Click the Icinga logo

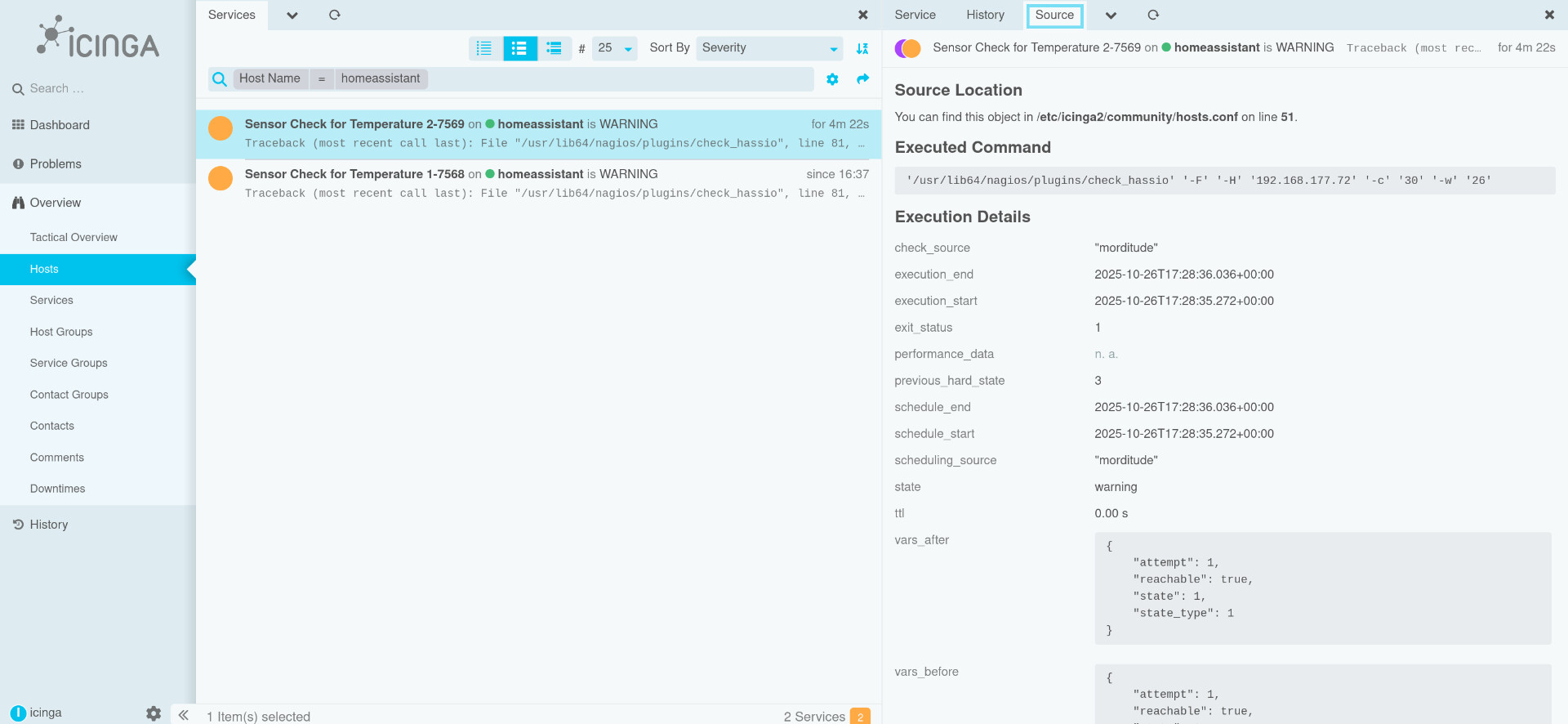coord(98,38)
